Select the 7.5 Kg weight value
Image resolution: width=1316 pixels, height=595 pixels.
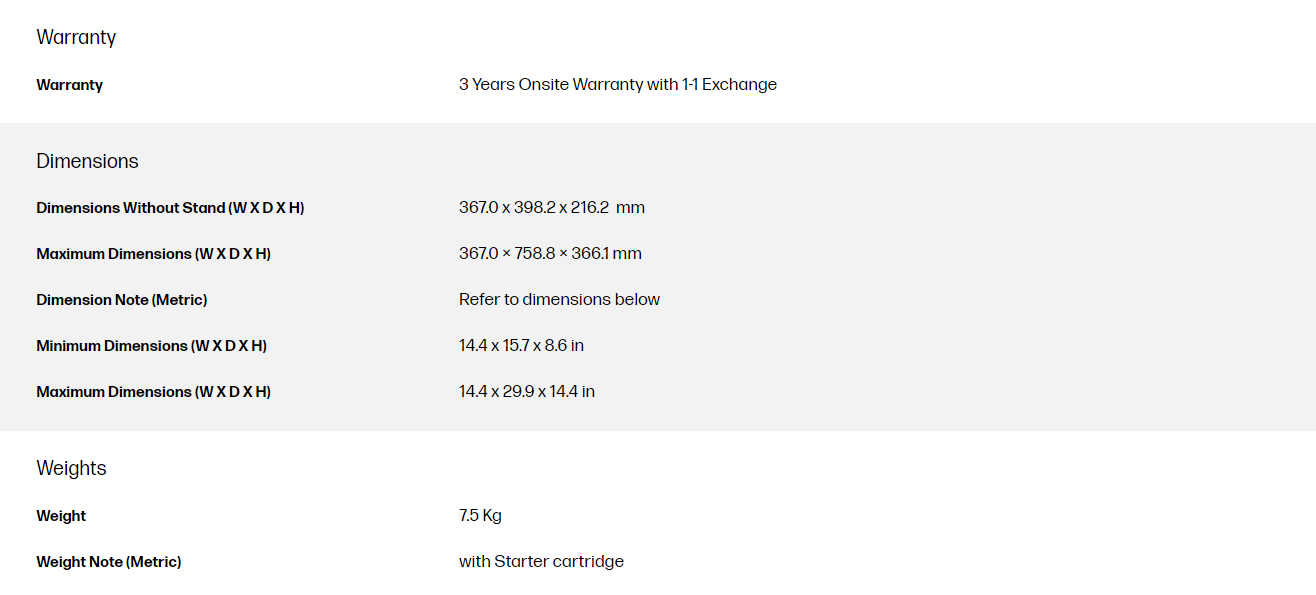(480, 516)
